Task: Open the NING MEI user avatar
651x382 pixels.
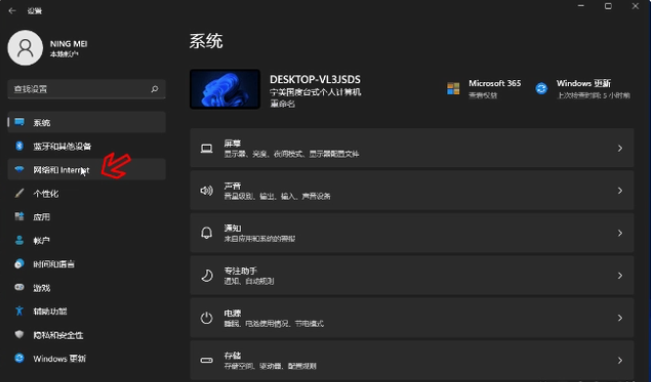Action: coord(25,48)
